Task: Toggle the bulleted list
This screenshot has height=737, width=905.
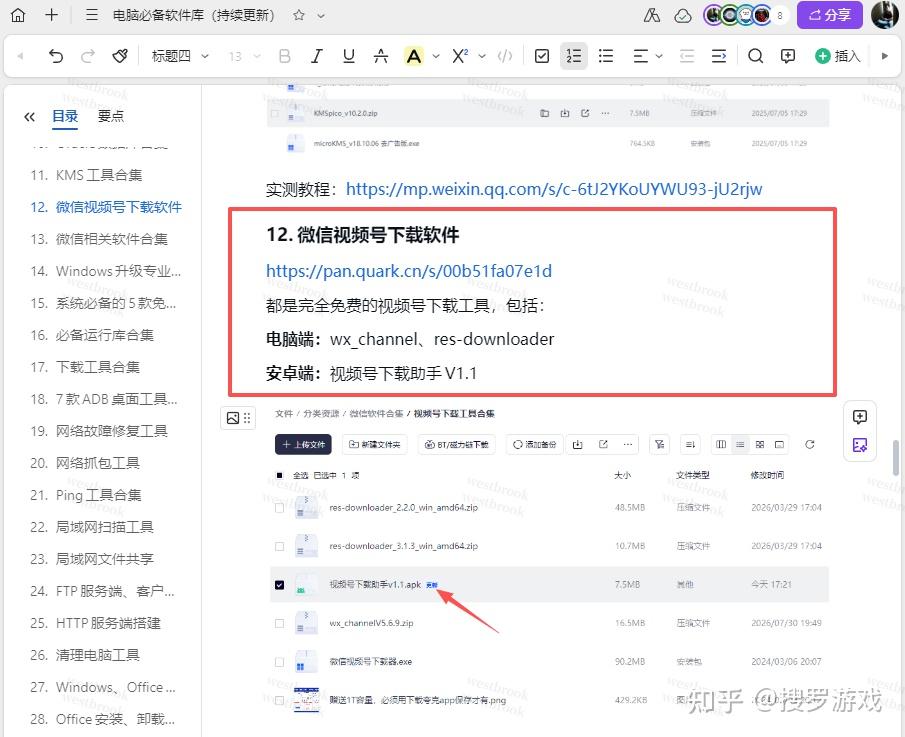Action: point(606,56)
